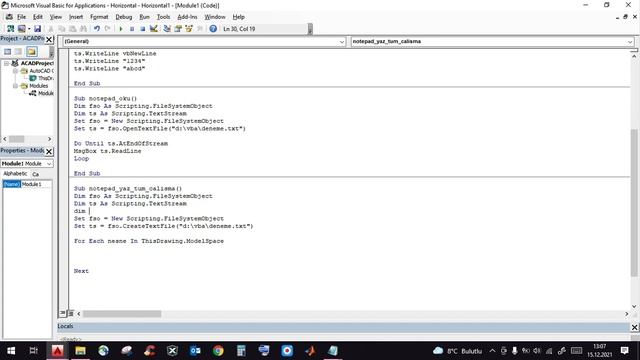640x360 pixels.
Task: Click the View AutoCAD host application icon
Action: (11, 29)
